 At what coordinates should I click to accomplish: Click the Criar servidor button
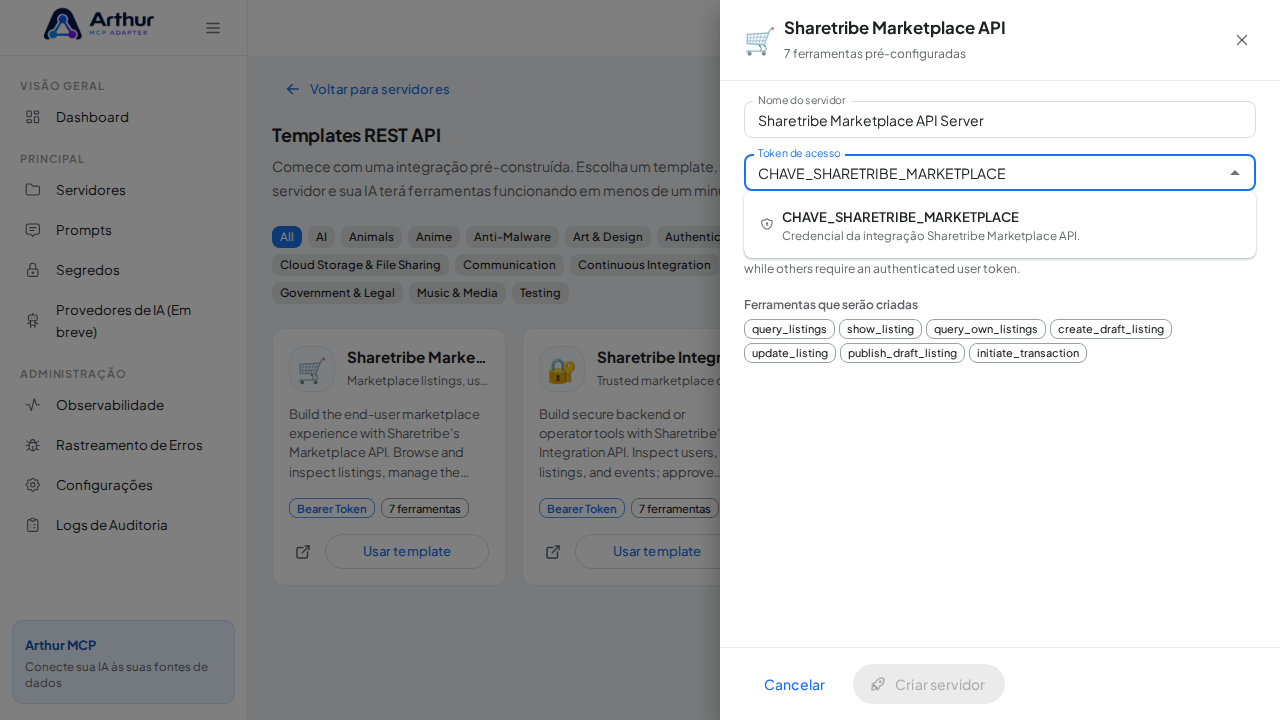click(929, 684)
